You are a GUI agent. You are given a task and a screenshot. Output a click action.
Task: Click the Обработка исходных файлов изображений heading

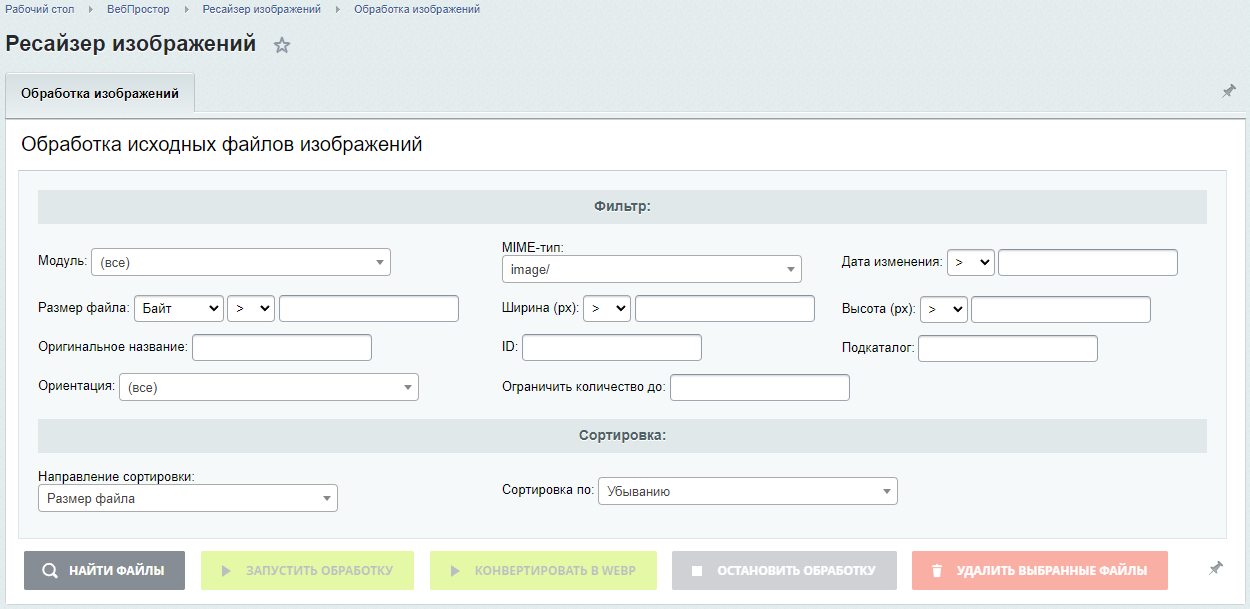222,145
